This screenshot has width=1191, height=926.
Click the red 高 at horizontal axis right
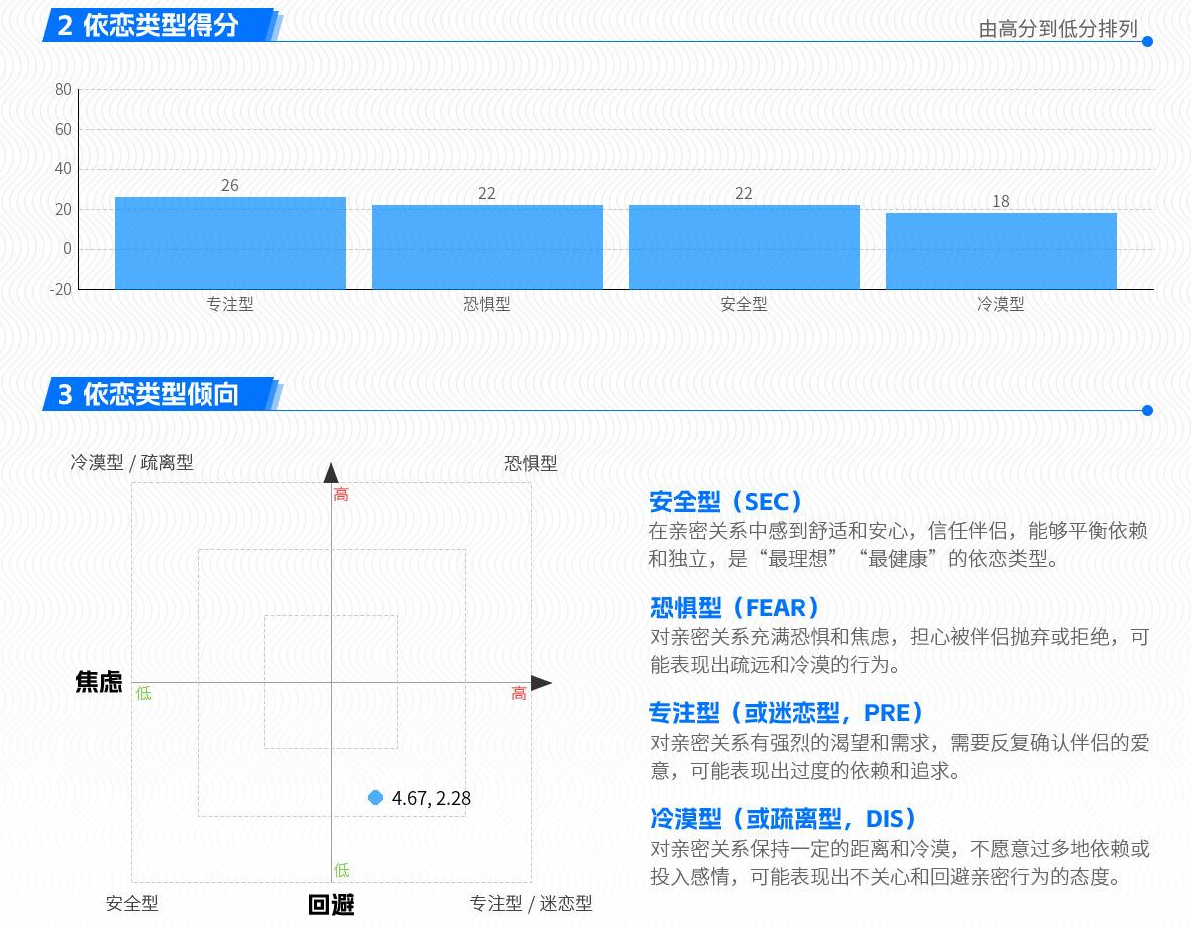[519, 693]
